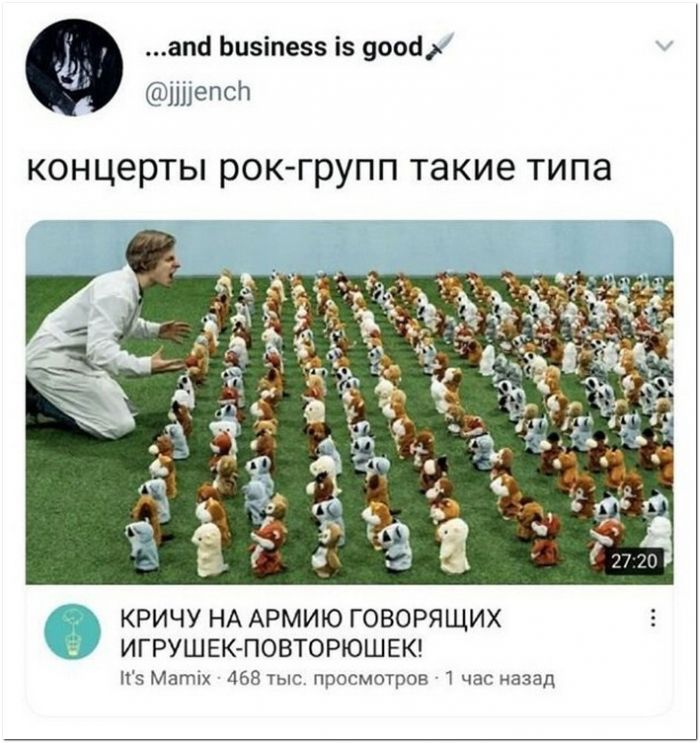Open the title line "КРИЧУ НА АРМИЮ ГОВОРЯЩИХ"
Image resolution: width=700 pixels, height=743 pixels.
[x=311, y=618]
